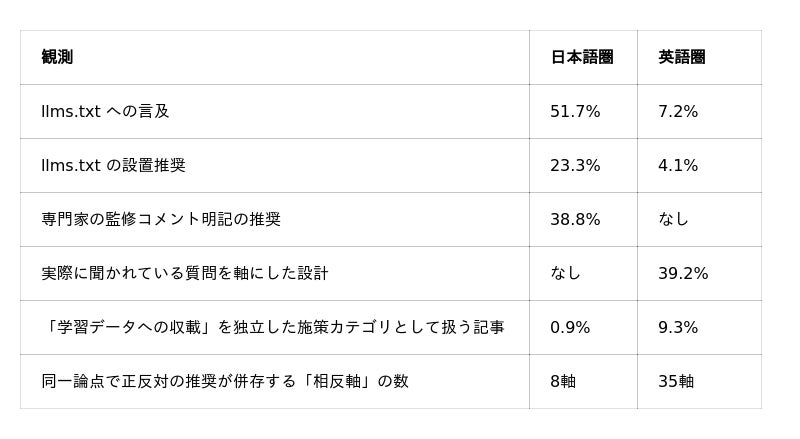The image size is (800, 439).
Task: Select the llms.txt への言及 row label
Action: pos(105,111)
